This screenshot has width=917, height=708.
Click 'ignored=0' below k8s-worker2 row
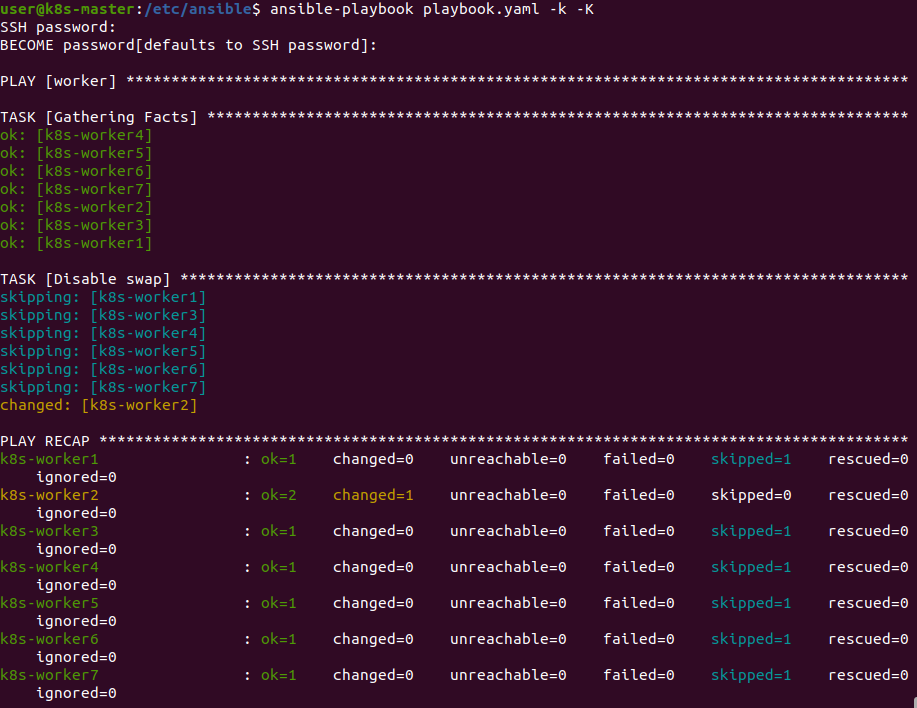click(76, 513)
